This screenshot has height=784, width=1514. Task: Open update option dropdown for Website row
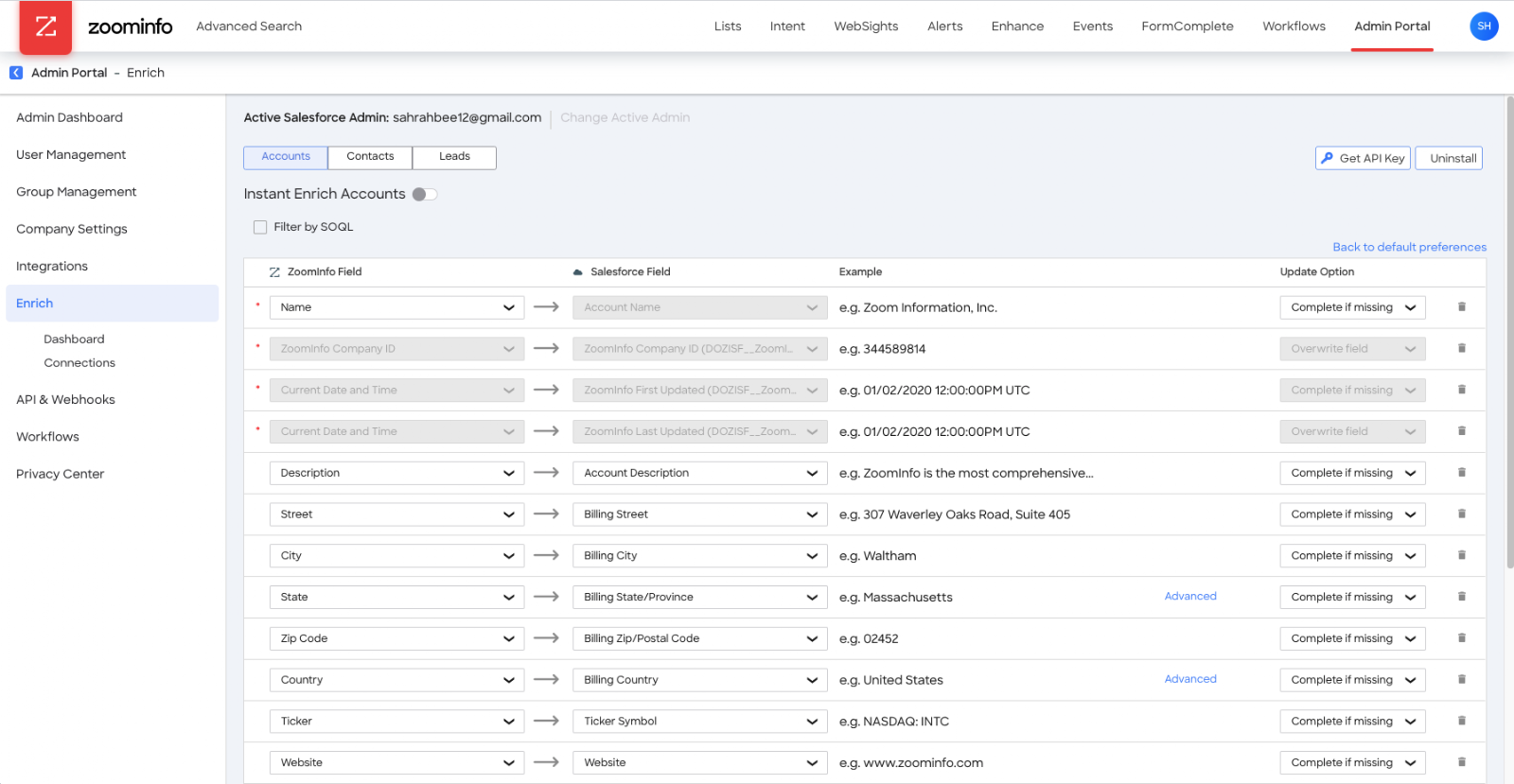click(x=1353, y=762)
